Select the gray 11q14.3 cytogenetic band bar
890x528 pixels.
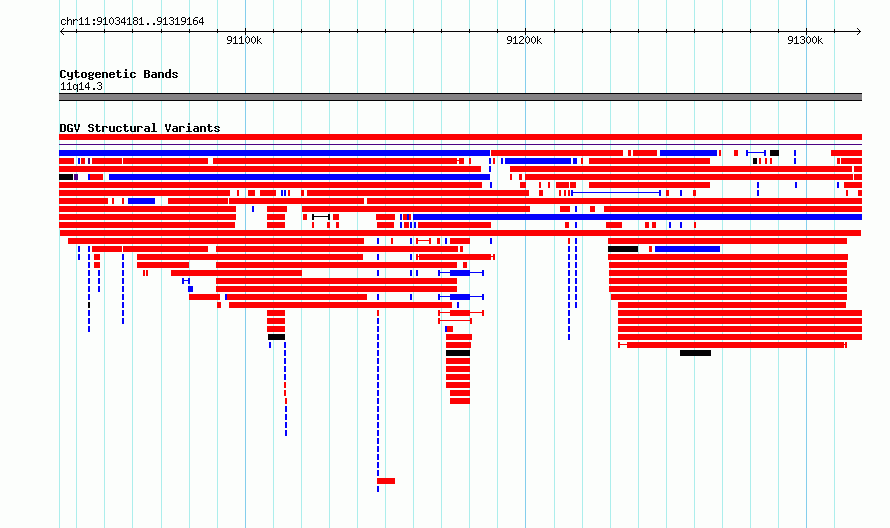(x=460, y=97)
